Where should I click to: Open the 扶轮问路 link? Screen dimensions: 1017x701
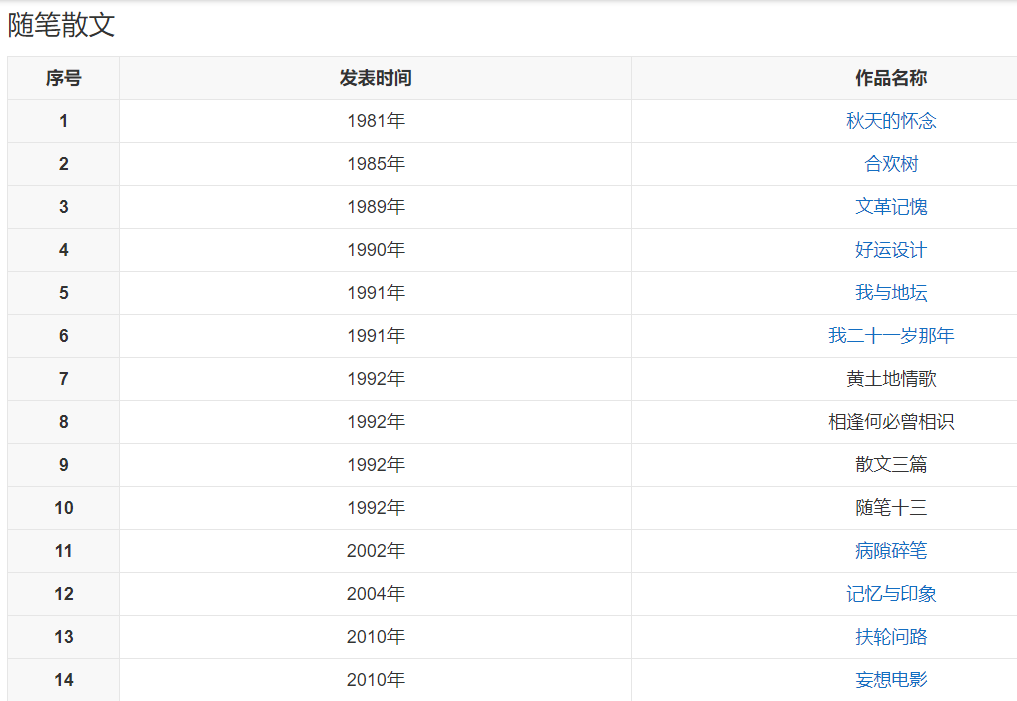891,637
